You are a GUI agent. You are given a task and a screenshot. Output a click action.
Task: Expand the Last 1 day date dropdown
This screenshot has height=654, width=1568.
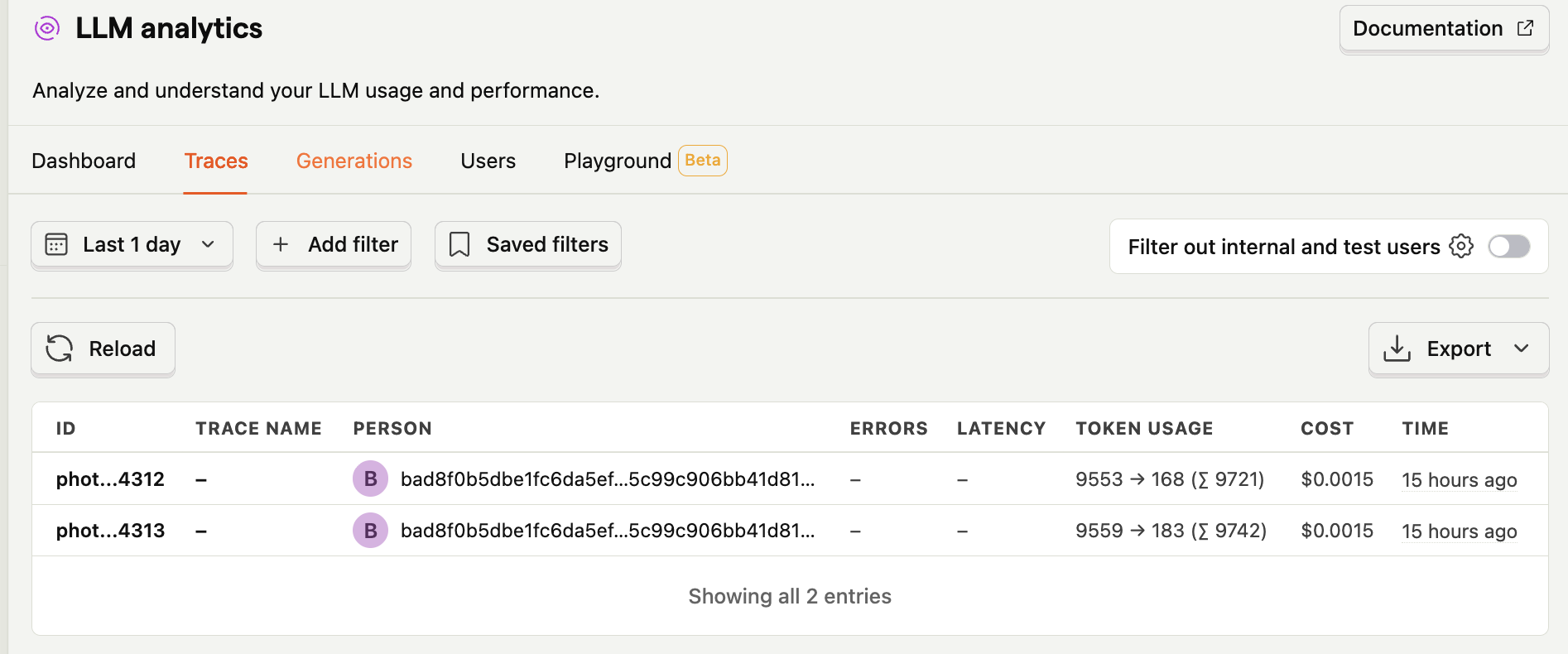click(x=208, y=245)
